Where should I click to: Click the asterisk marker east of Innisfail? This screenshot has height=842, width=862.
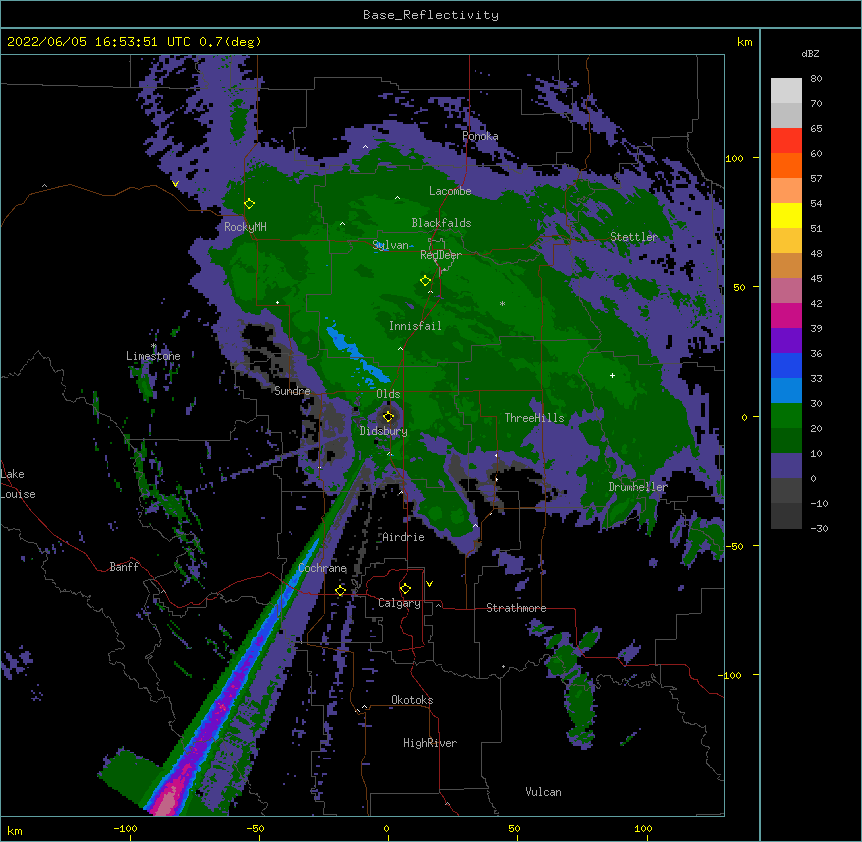[x=502, y=304]
